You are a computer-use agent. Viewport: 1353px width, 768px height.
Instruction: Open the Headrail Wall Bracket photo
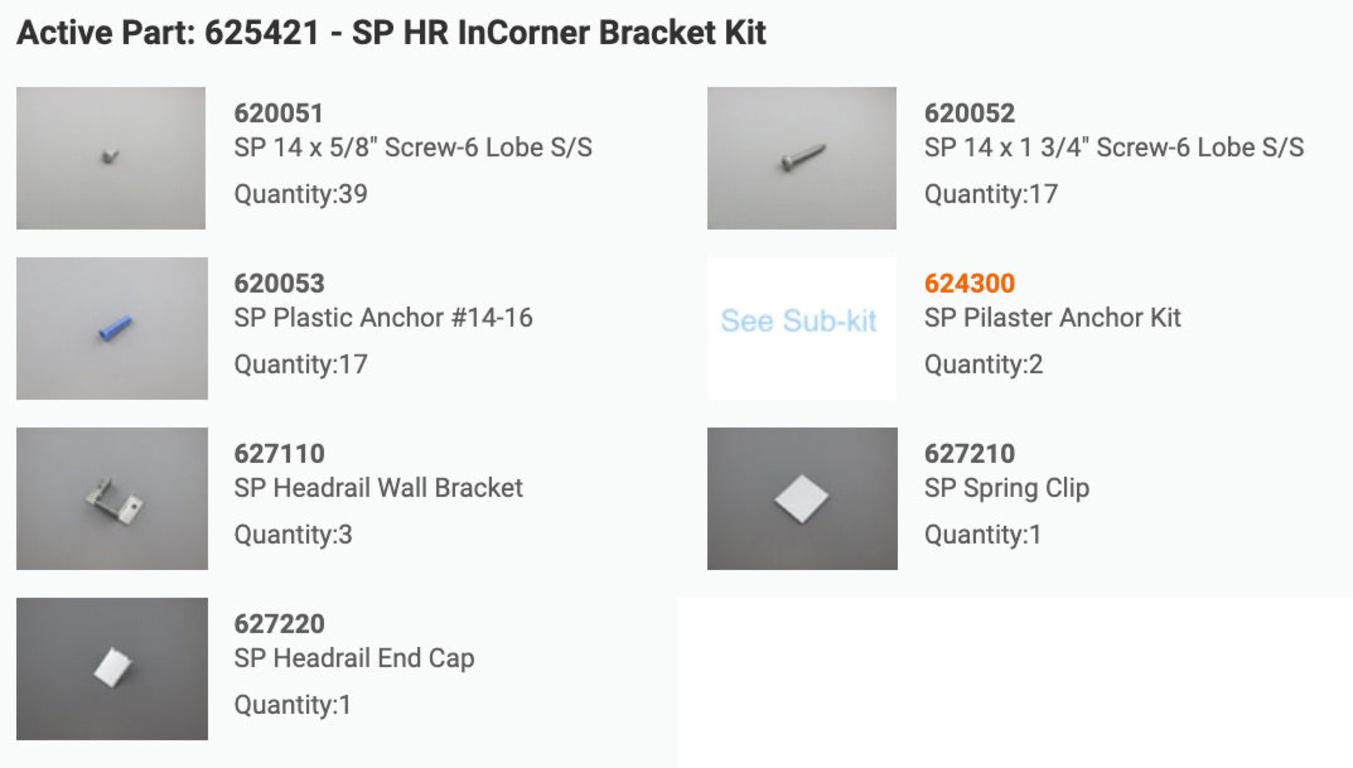click(x=112, y=498)
